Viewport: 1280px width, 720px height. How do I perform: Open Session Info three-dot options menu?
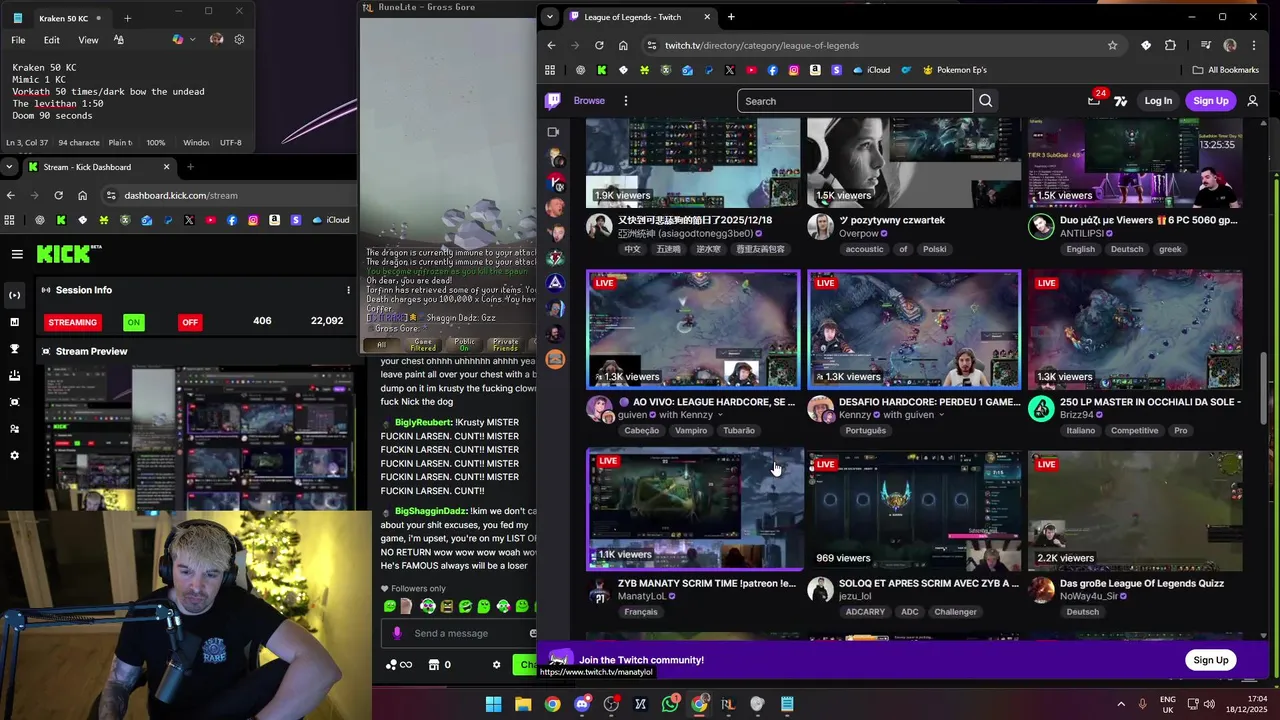tap(348, 290)
